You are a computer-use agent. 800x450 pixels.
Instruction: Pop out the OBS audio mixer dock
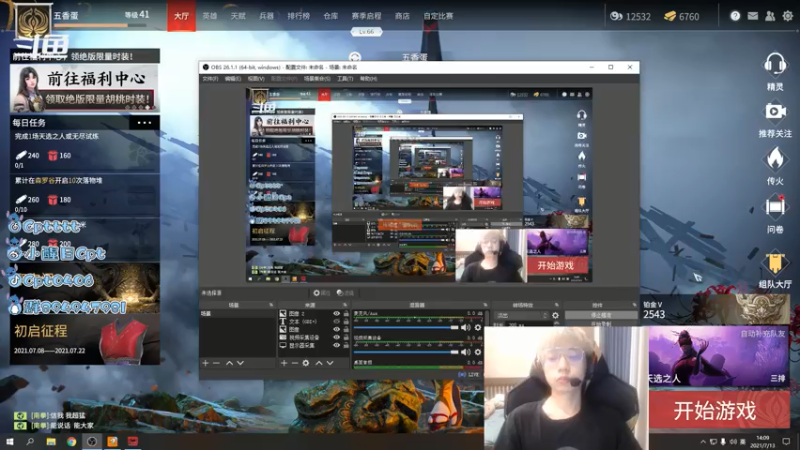coord(485,305)
